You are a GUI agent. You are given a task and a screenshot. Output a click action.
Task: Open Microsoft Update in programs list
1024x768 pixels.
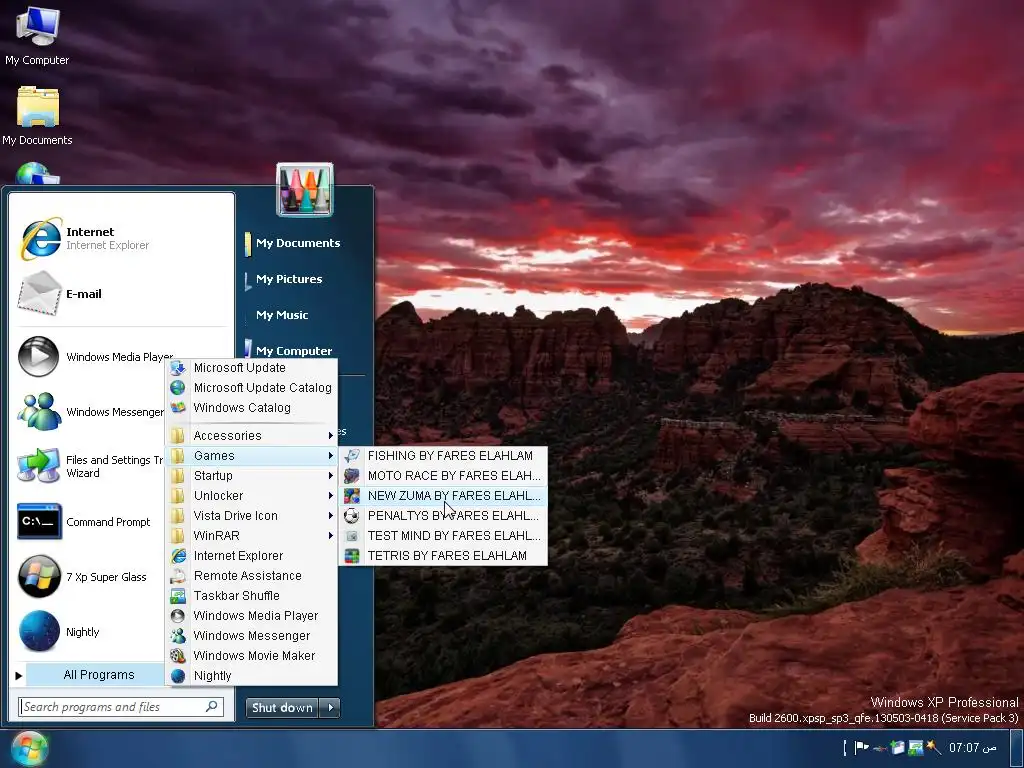252,368
